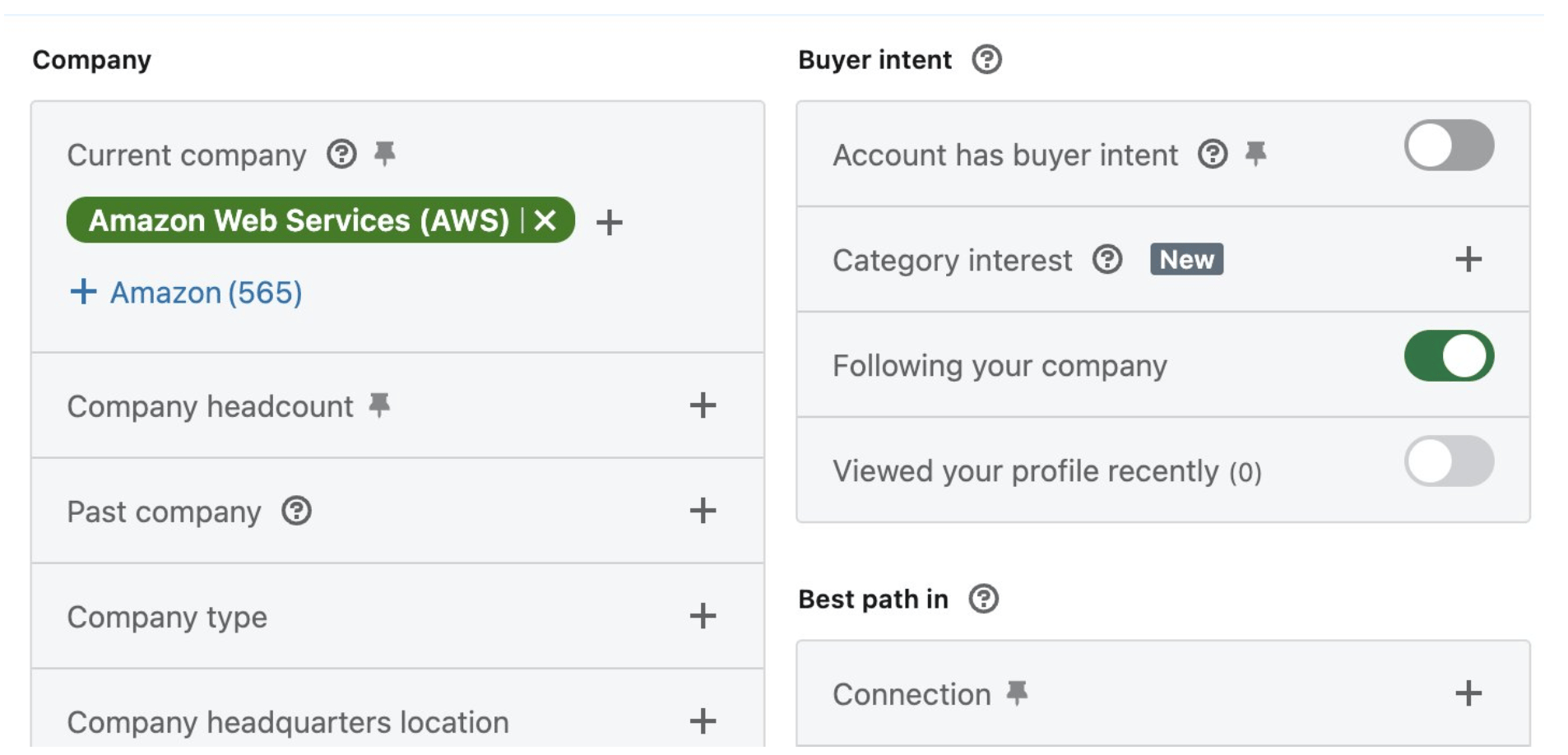Turn off Following your company toggle
Screen dimensions: 1568x755
(x=1448, y=356)
